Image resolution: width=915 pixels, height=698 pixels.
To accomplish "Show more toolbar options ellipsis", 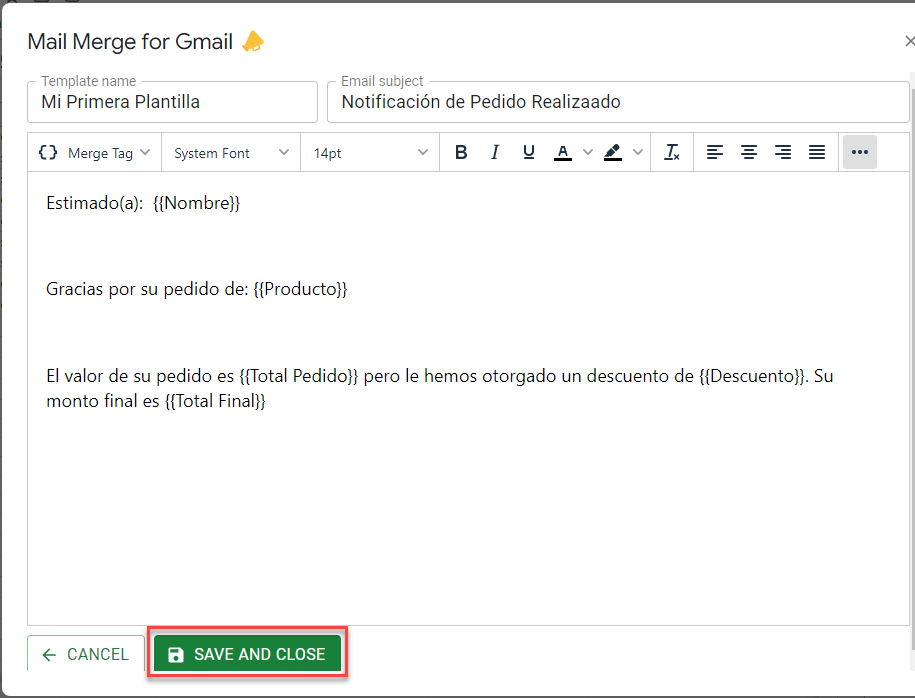I will click(x=860, y=152).
